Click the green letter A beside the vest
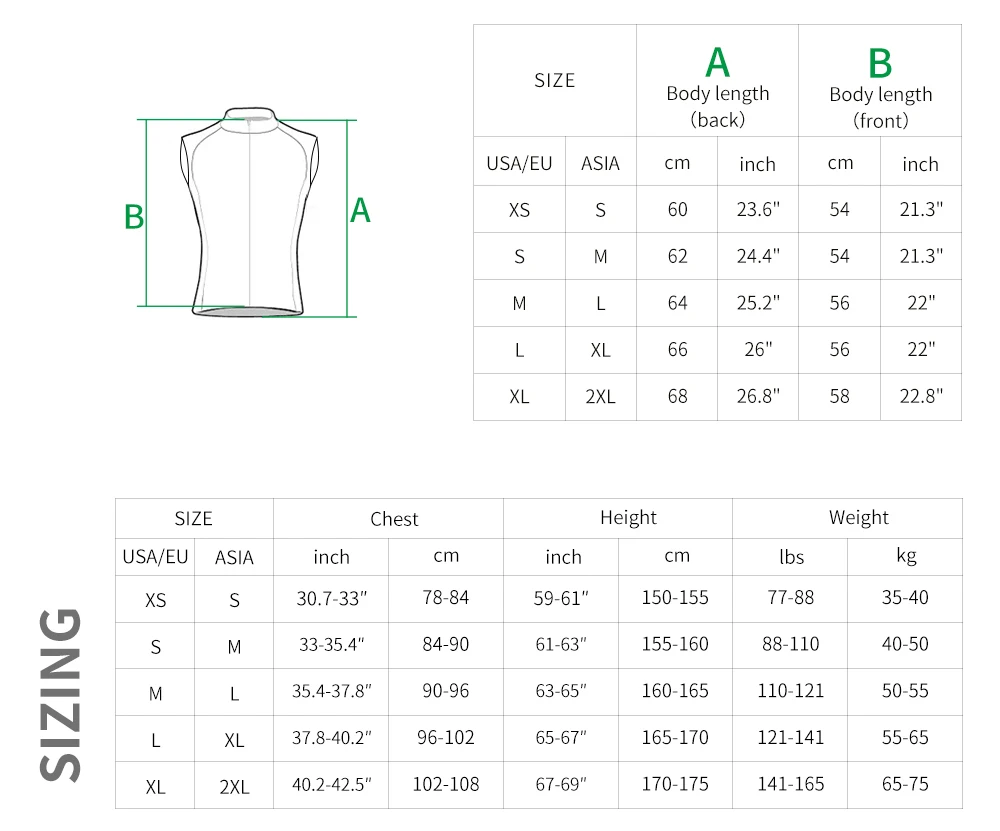1000x831 pixels. click(x=360, y=210)
